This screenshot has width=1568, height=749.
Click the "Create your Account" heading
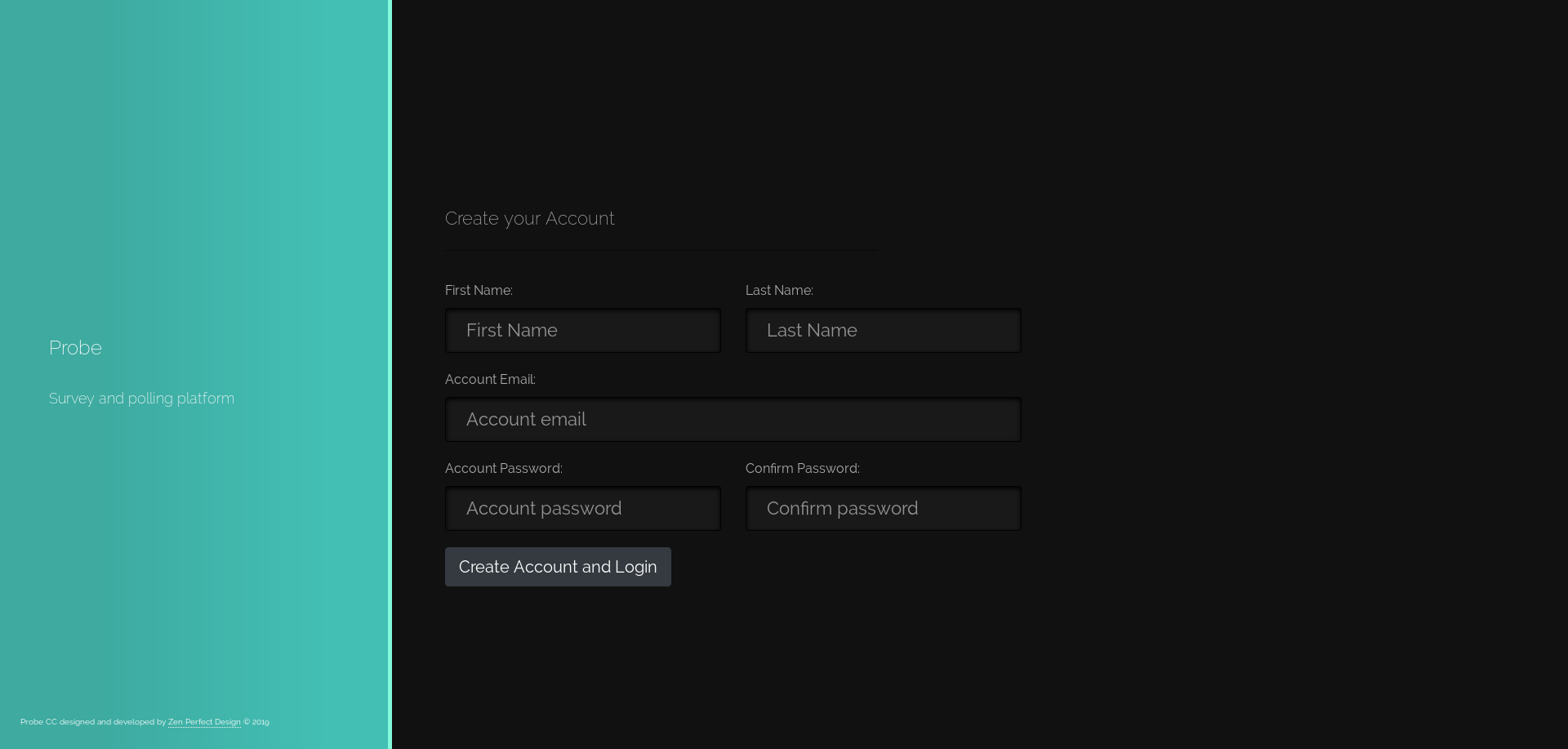pos(529,219)
